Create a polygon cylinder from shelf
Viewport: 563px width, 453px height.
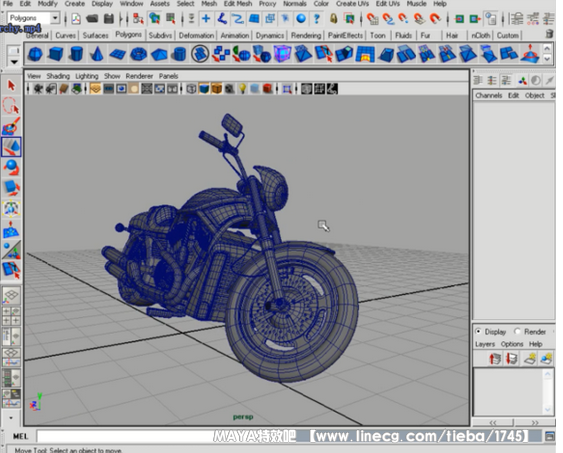point(76,54)
